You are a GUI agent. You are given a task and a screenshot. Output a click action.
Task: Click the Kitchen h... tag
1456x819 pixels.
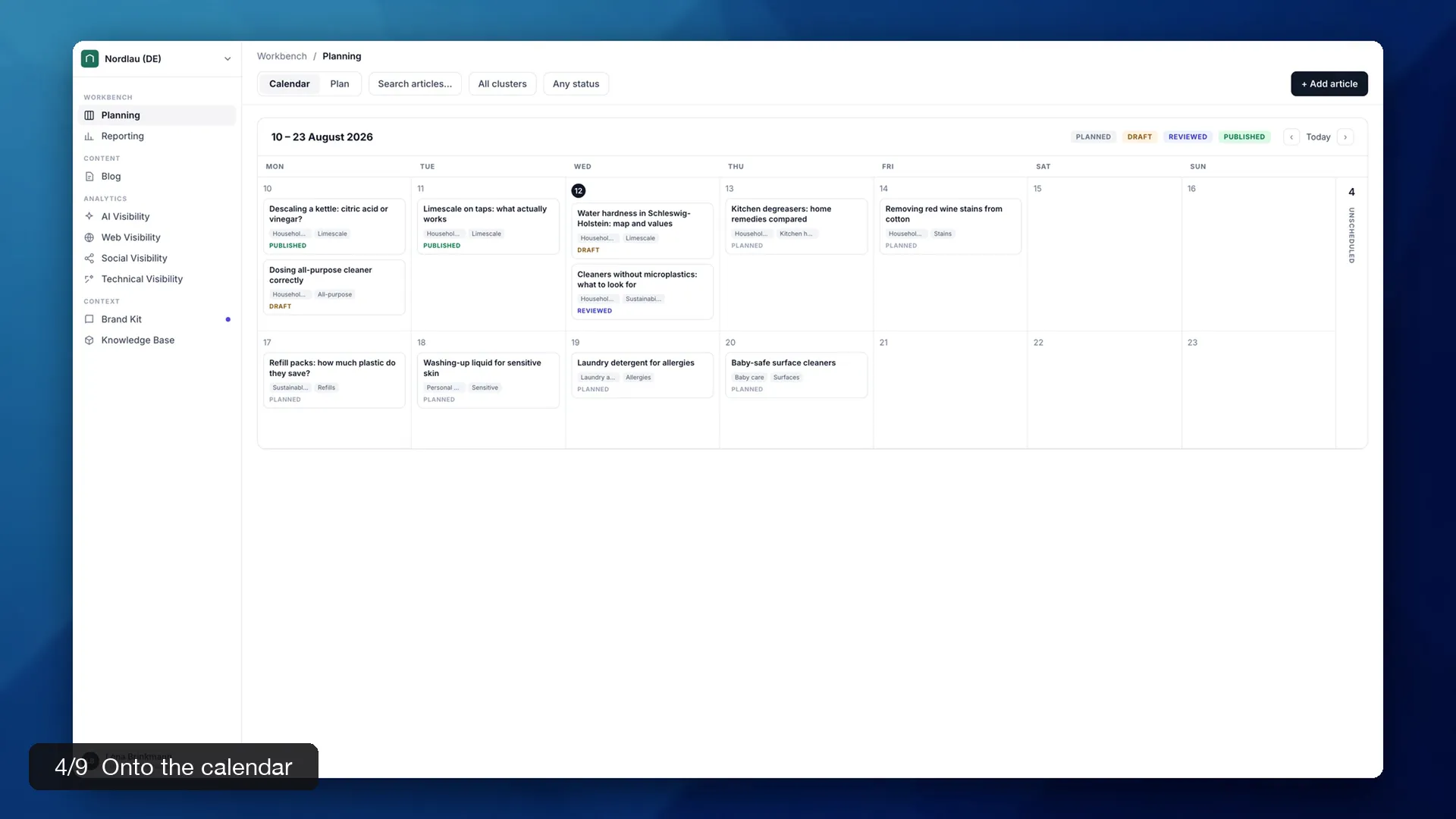[x=795, y=234]
